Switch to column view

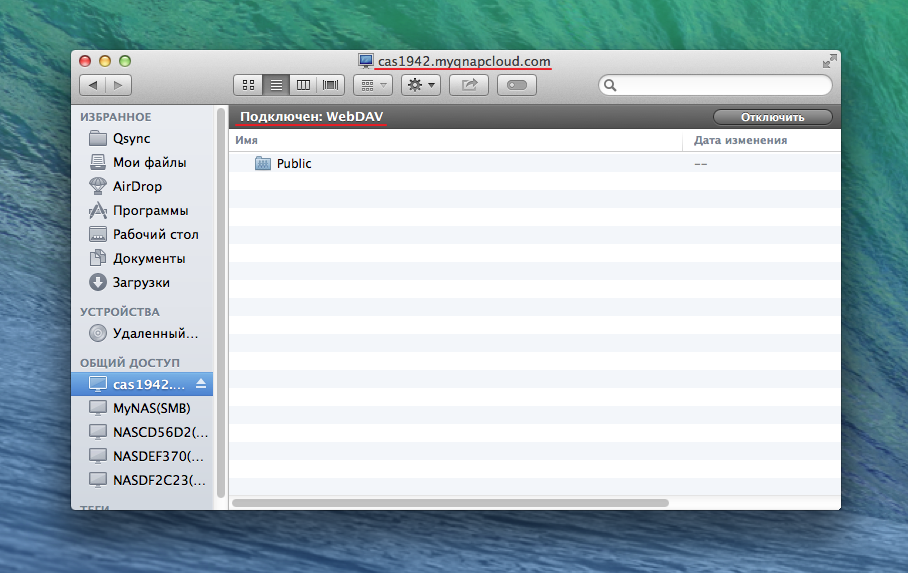click(303, 85)
